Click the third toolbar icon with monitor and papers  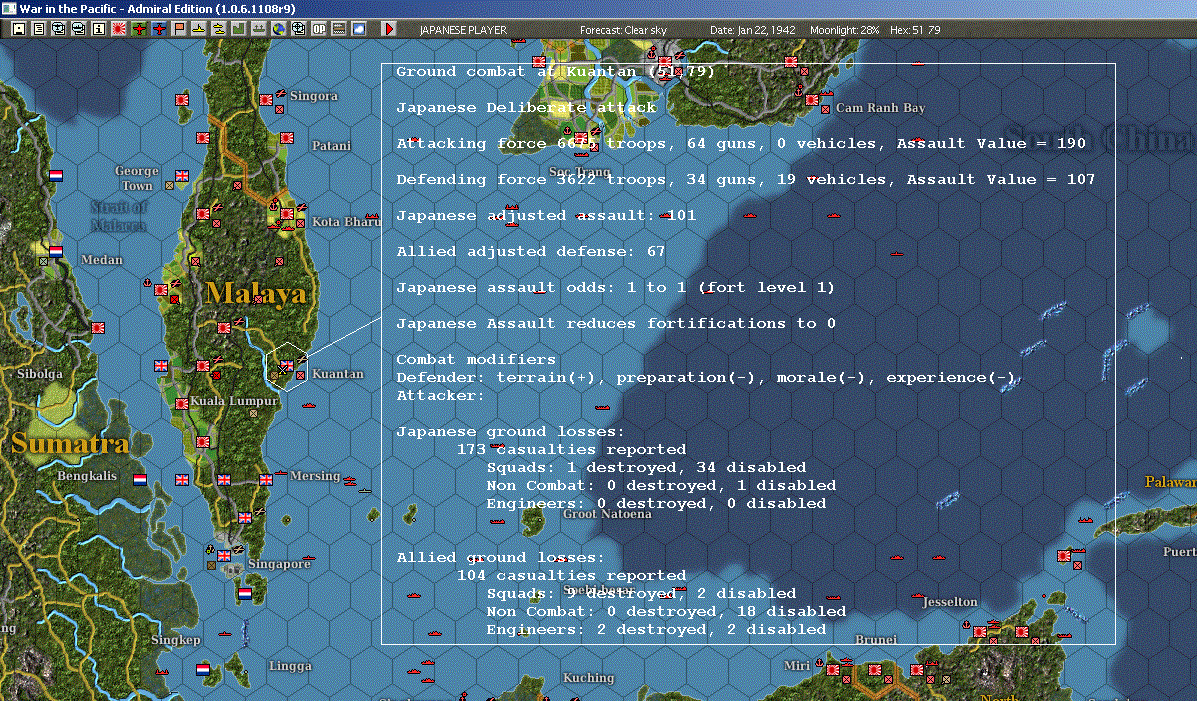tap(59, 29)
